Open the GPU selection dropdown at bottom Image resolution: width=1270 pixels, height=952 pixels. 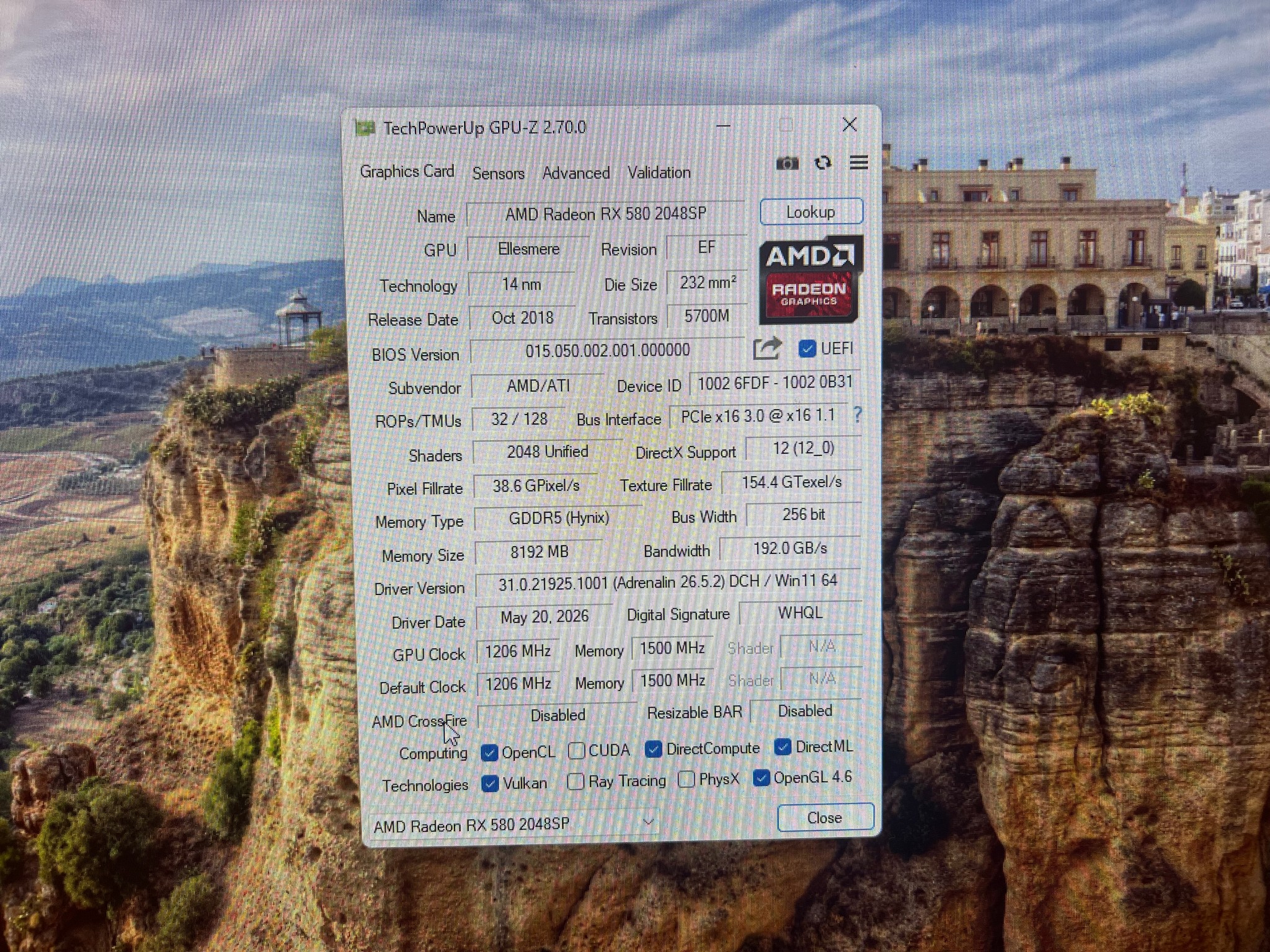coord(513,824)
